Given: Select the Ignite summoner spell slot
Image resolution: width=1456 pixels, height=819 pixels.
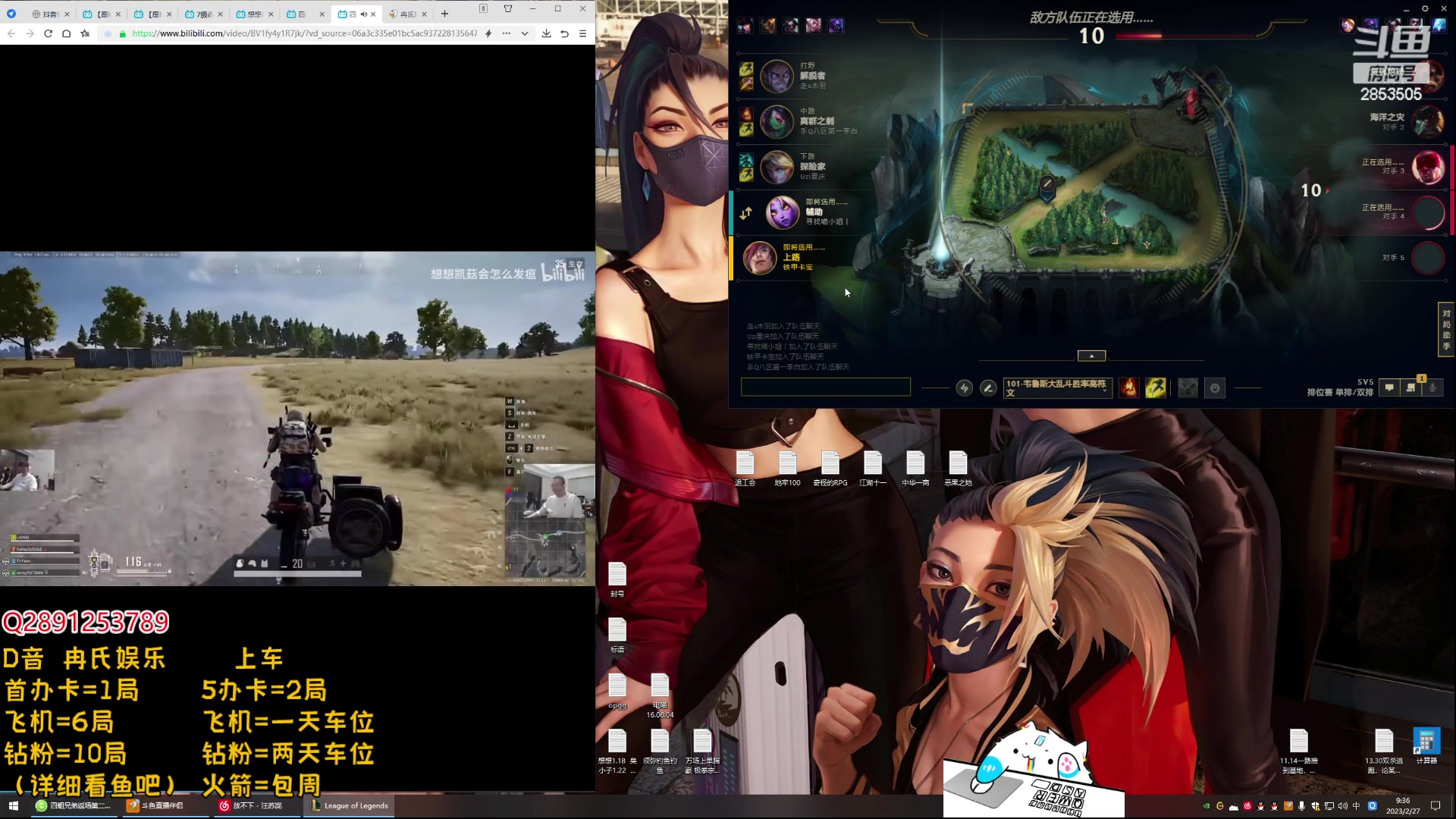Looking at the screenshot, I should tap(1129, 388).
